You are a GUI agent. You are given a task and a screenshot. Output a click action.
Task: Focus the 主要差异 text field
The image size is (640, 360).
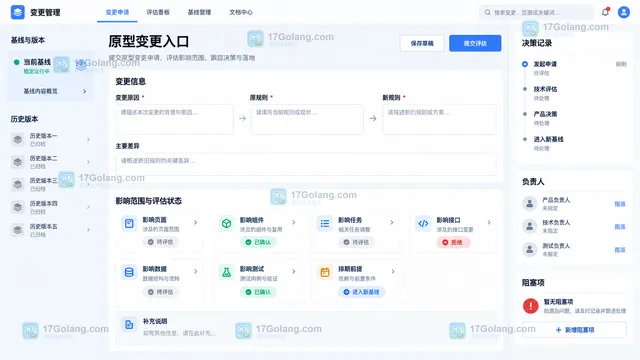pyautogui.click(x=306, y=164)
